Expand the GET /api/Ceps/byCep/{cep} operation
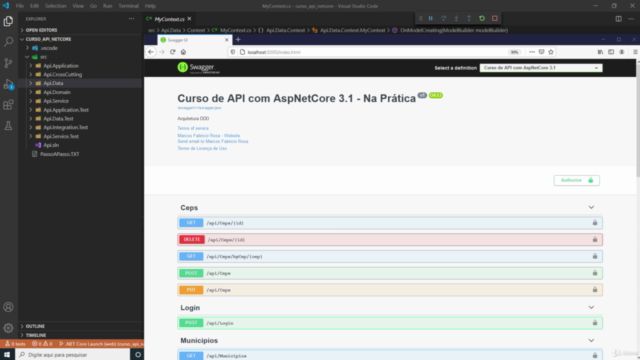Viewport: 640px width, 360px height. (390, 256)
